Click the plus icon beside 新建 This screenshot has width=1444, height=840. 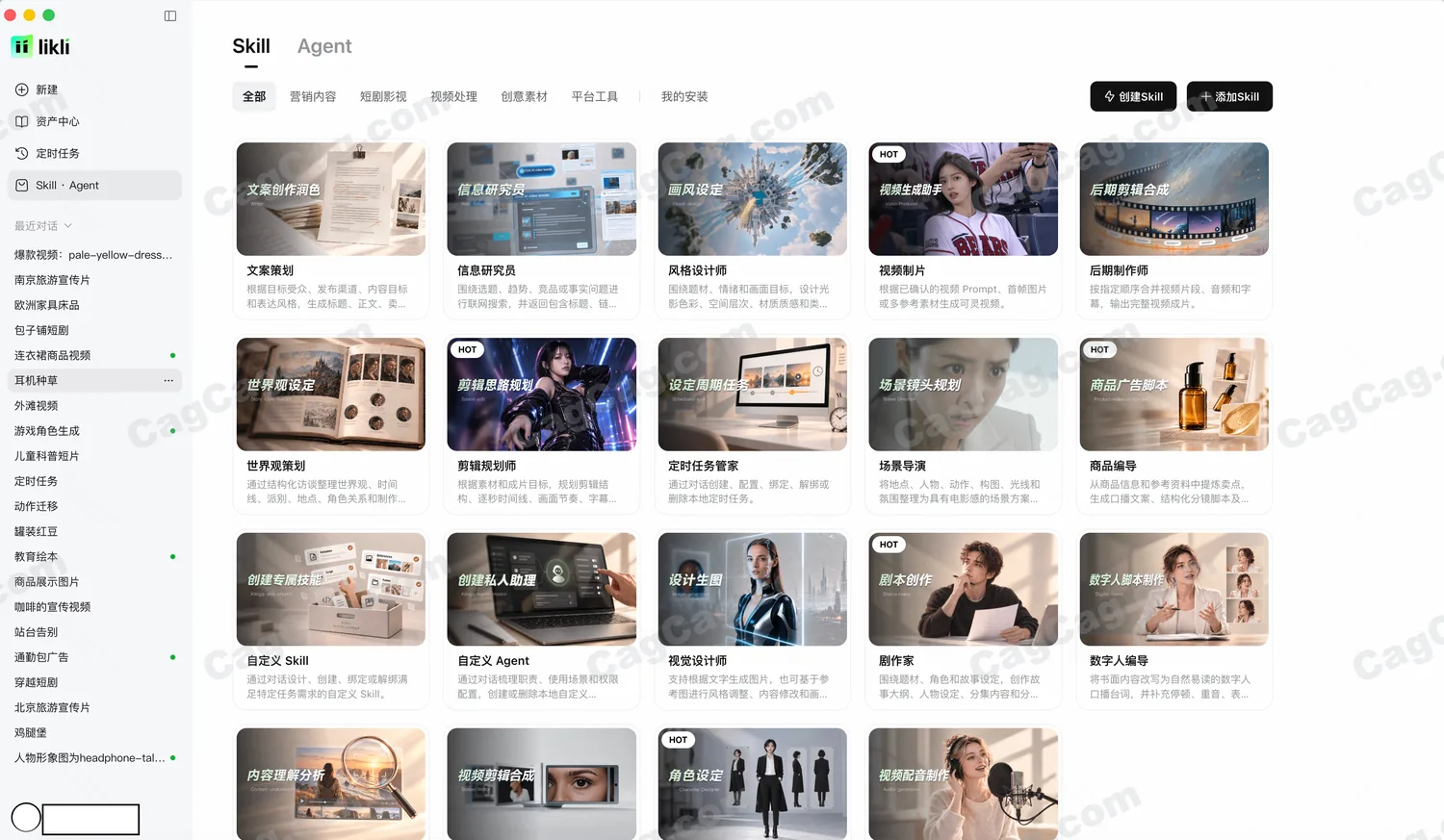(22, 89)
